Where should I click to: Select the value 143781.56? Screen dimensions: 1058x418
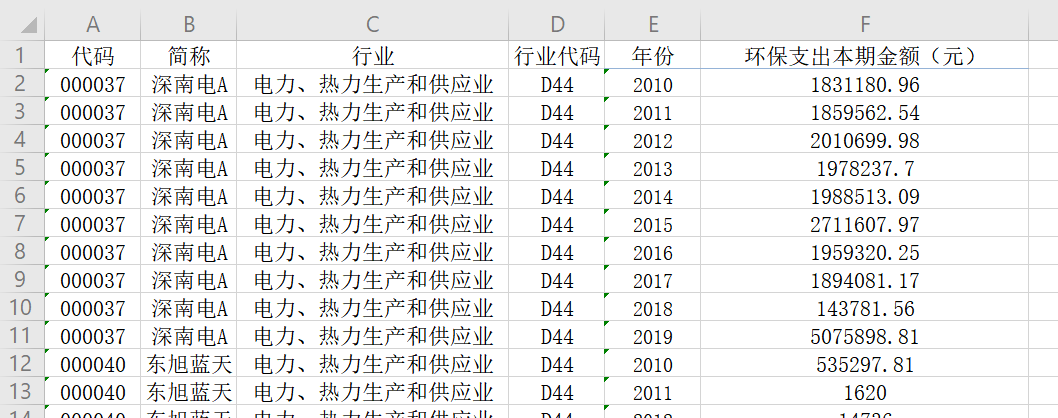(x=865, y=309)
